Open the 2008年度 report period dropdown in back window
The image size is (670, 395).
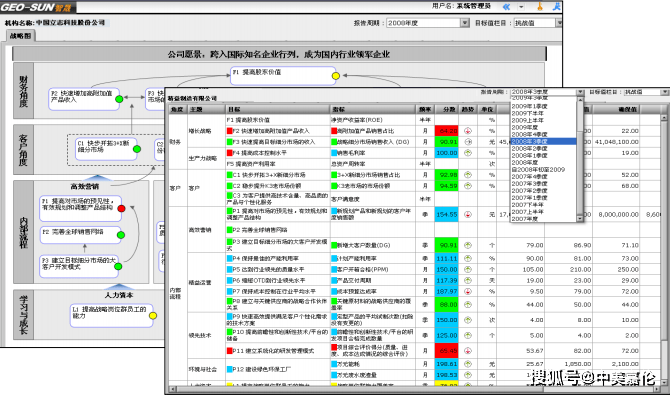[x=465, y=23]
